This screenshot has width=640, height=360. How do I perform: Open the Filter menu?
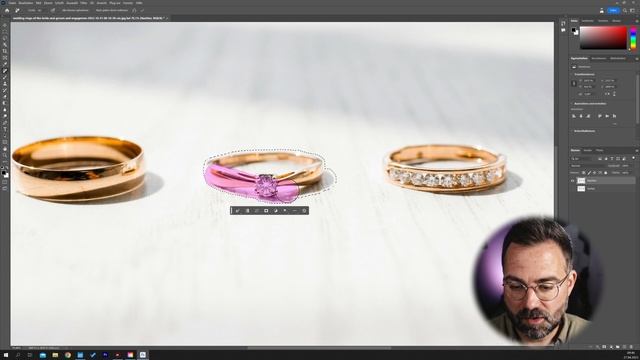[x=84, y=3]
